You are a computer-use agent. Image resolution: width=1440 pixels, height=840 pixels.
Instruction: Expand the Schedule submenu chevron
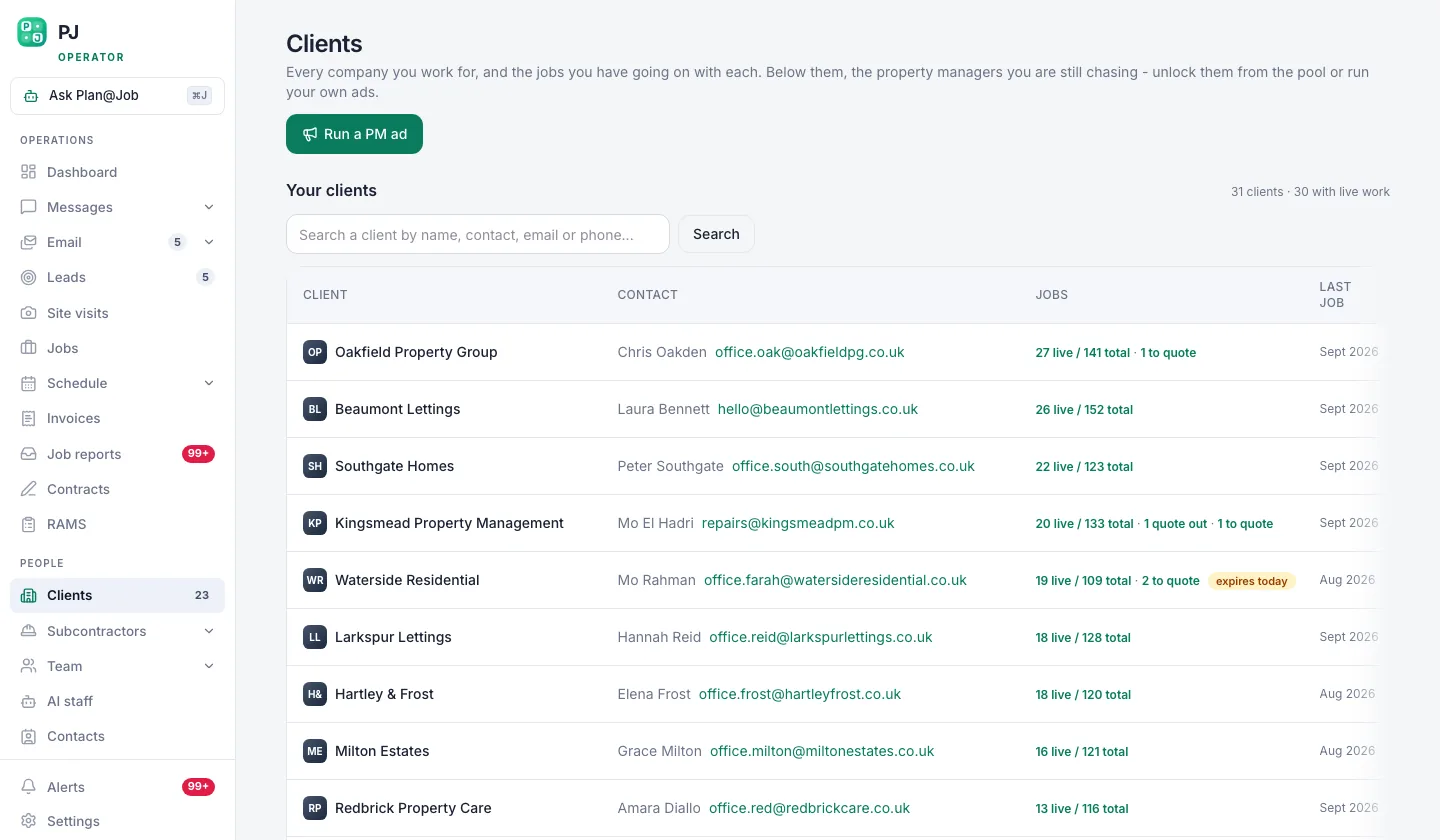click(x=209, y=383)
